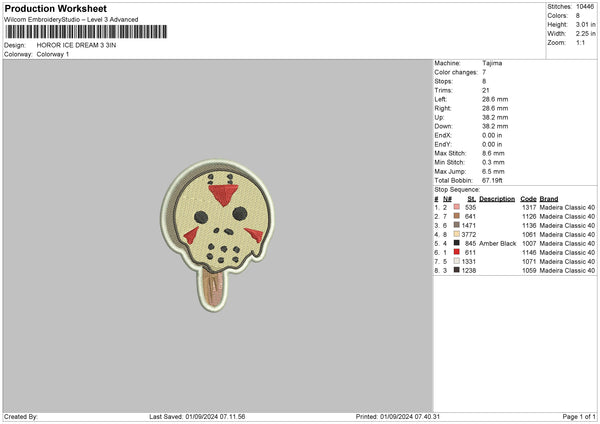600x424 pixels.
Task: Click the 'Description' column header
Action: [x=497, y=199]
